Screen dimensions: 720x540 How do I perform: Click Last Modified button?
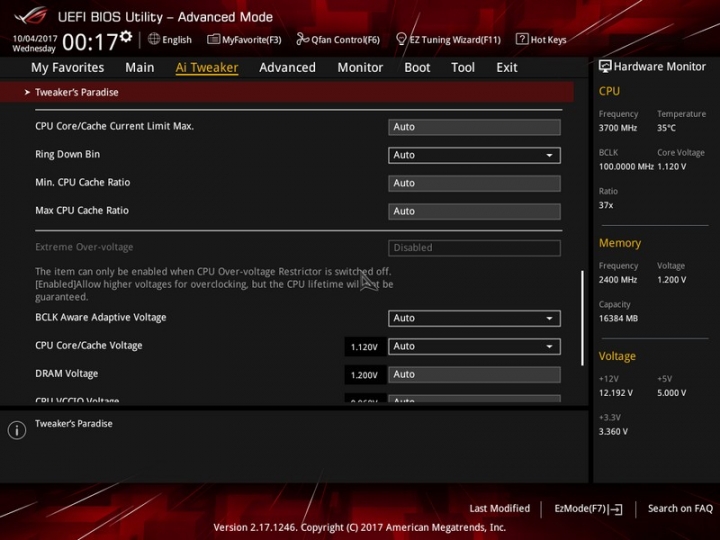pyautogui.click(x=500, y=508)
